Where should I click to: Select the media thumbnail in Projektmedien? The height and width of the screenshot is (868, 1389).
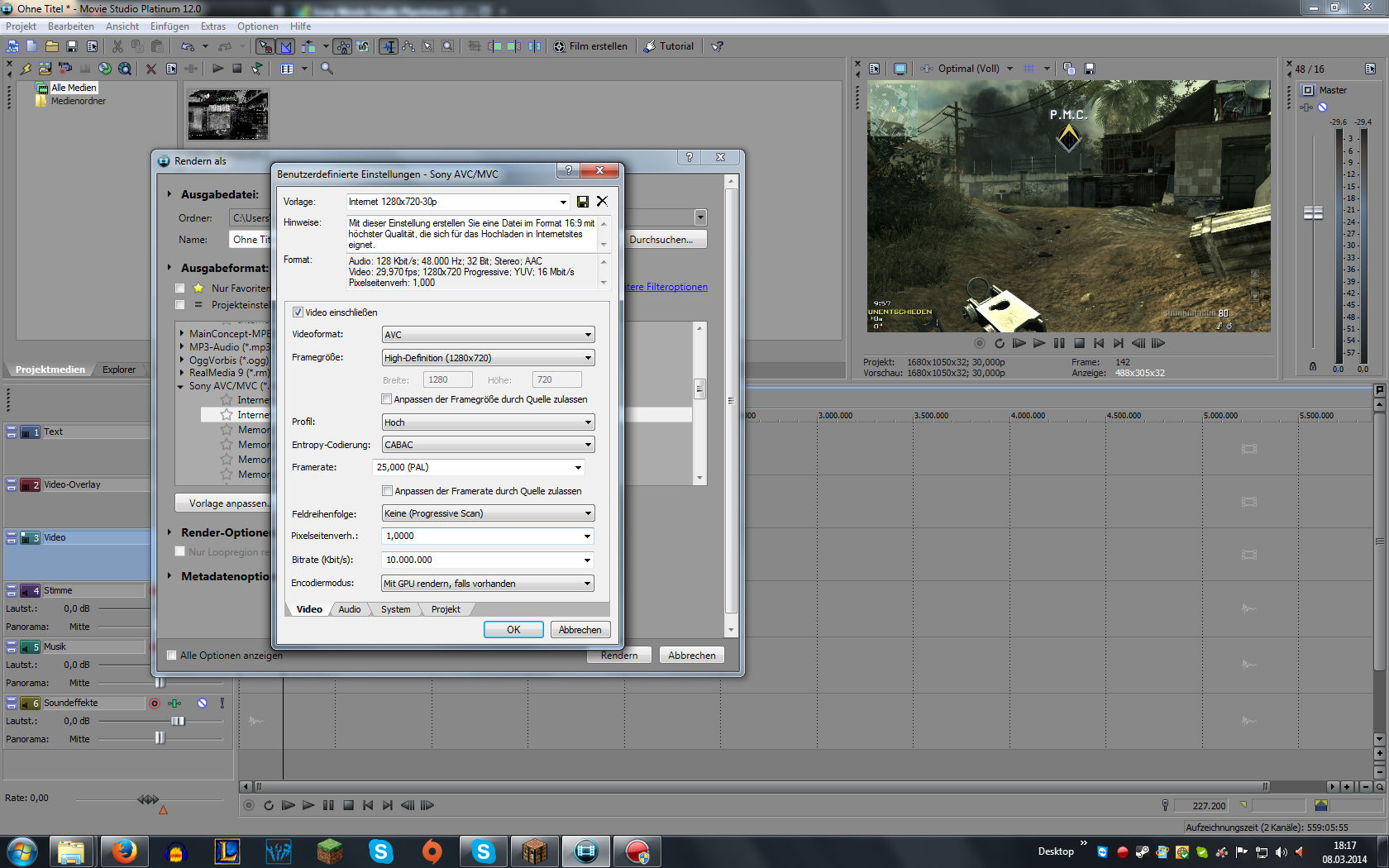pos(228,114)
